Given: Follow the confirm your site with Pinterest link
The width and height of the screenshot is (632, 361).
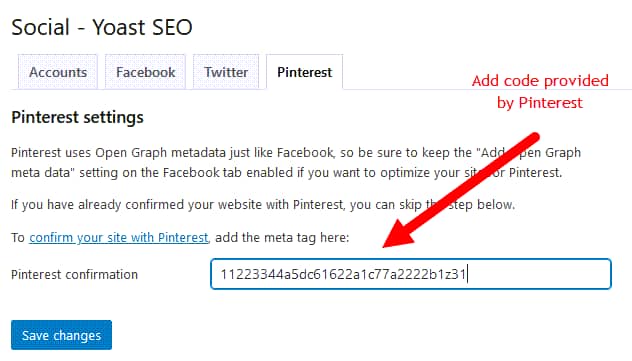Looking at the screenshot, I should pos(118,238).
